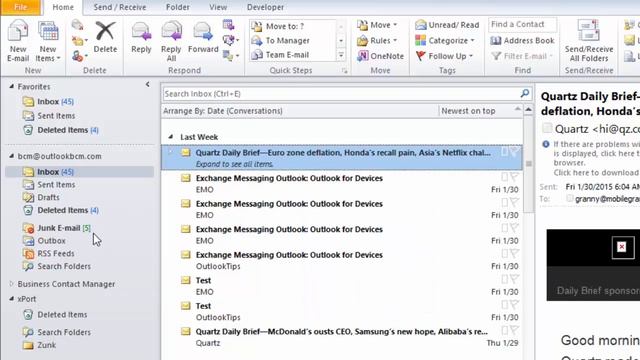Screen dimensions: 640x360
Task: Click Send/Receive All Folders
Action: [x=589, y=41]
